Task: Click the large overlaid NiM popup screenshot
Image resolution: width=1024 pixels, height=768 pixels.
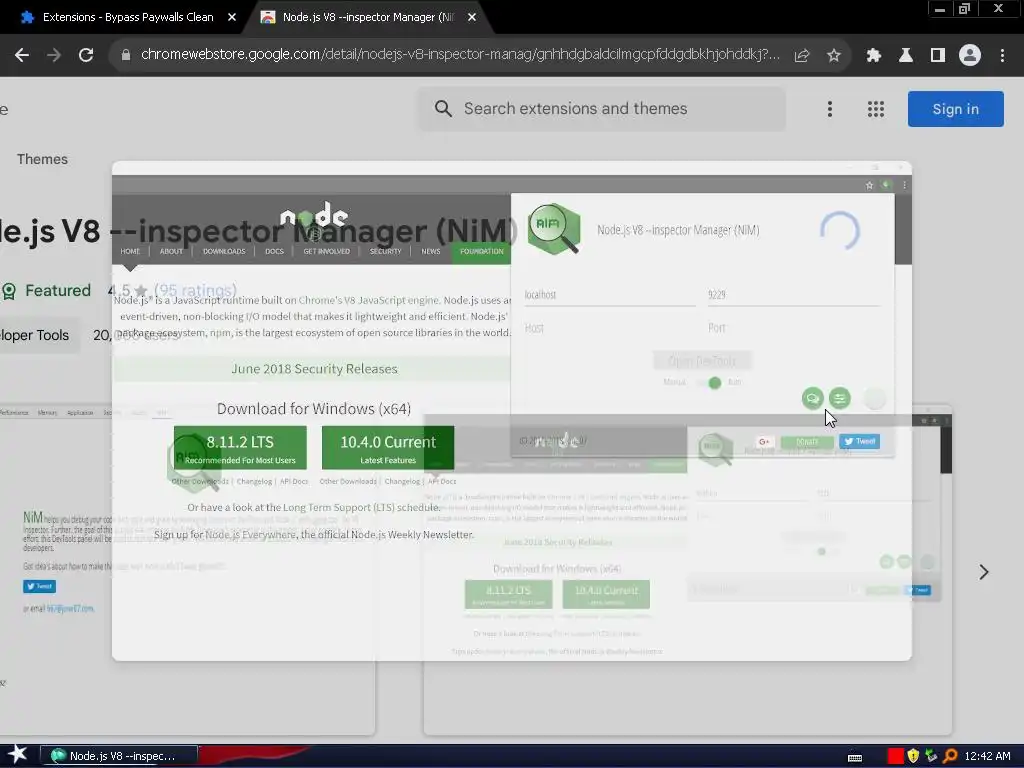Action: [x=511, y=411]
